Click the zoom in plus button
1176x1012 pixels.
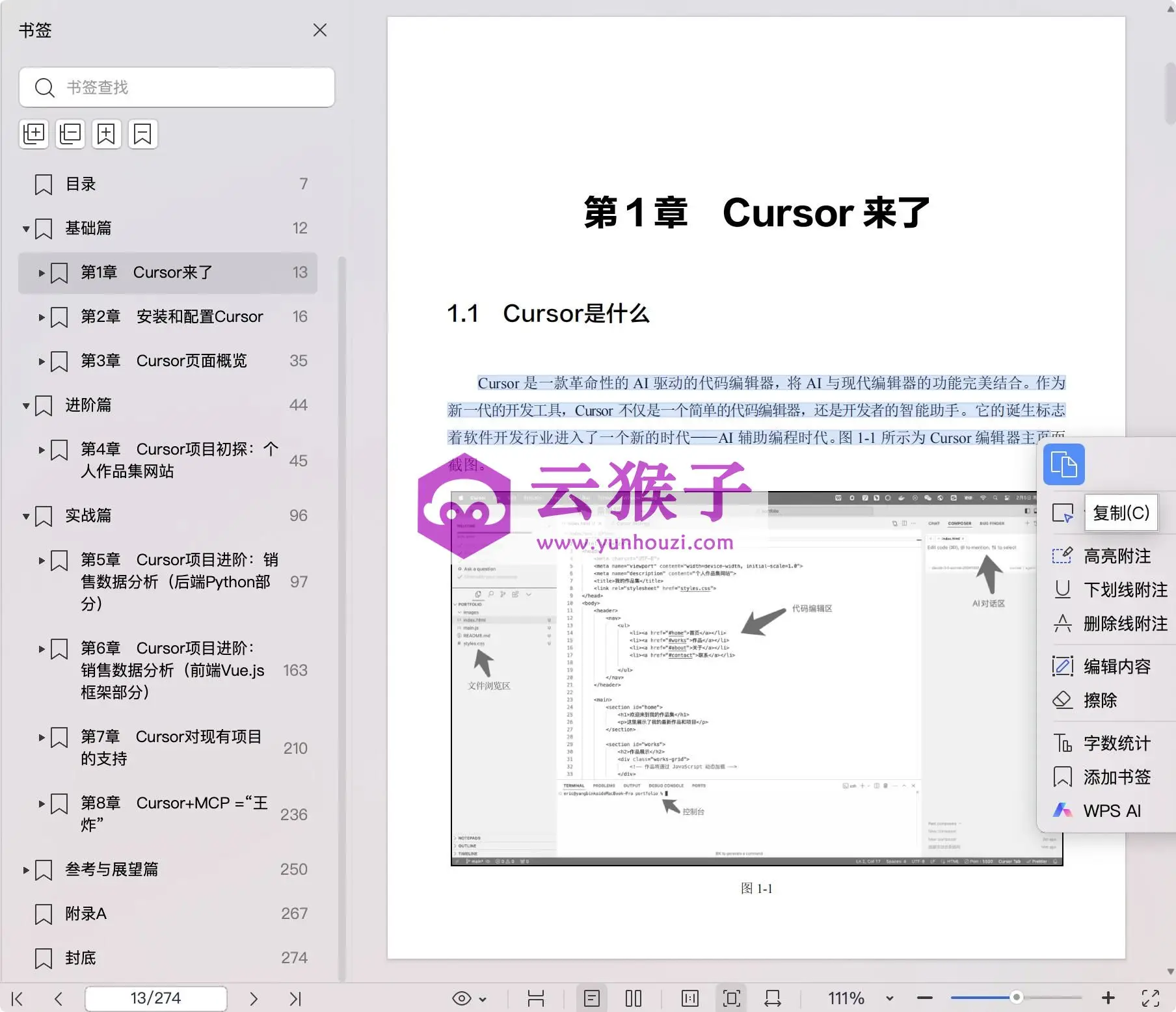(x=1108, y=998)
